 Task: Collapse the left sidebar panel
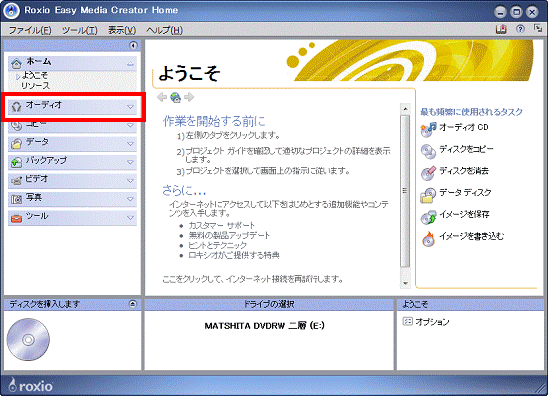[x=133, y=45]
